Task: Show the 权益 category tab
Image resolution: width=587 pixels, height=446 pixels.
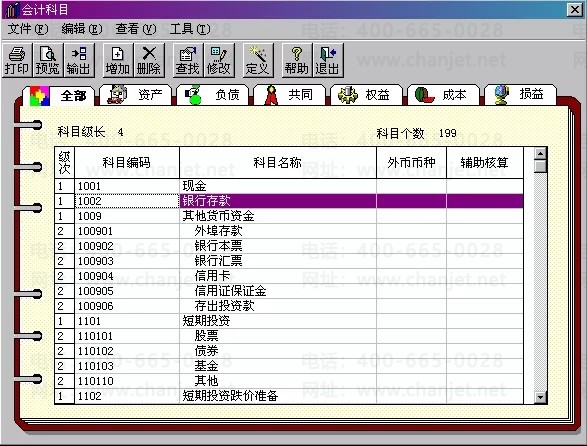Action: (x=367, y=95)
